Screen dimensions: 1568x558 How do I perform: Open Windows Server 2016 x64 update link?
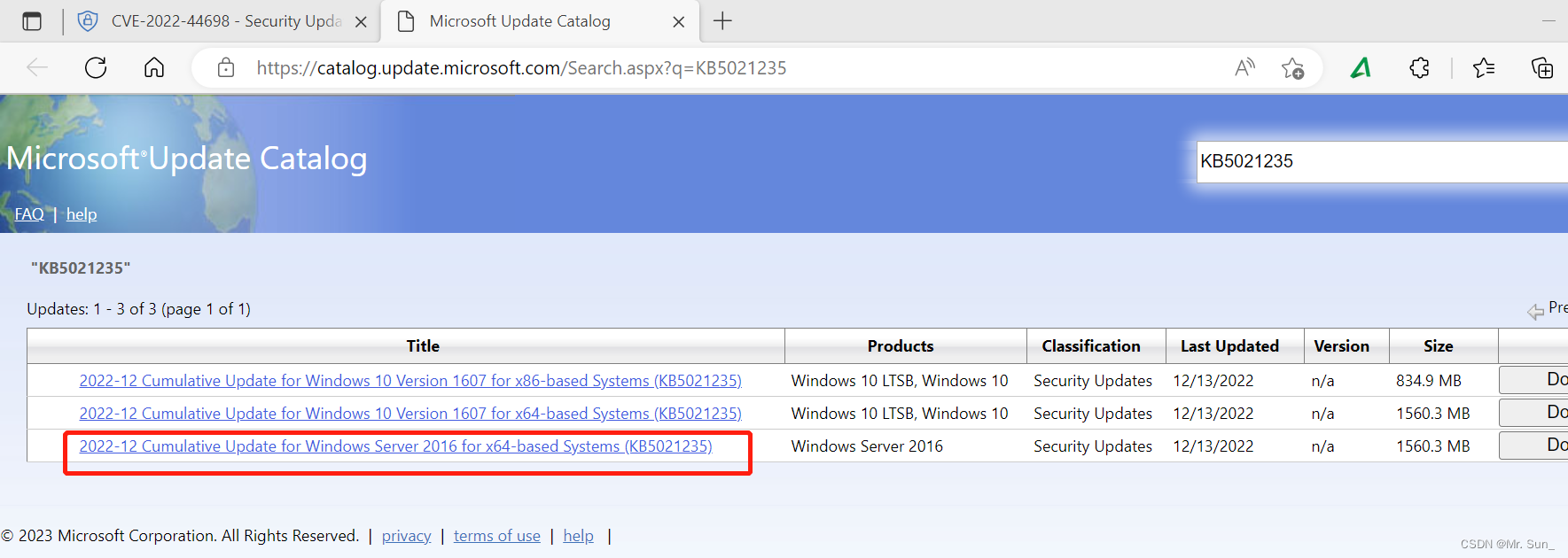pyautogui.click(x=395, y=446)
